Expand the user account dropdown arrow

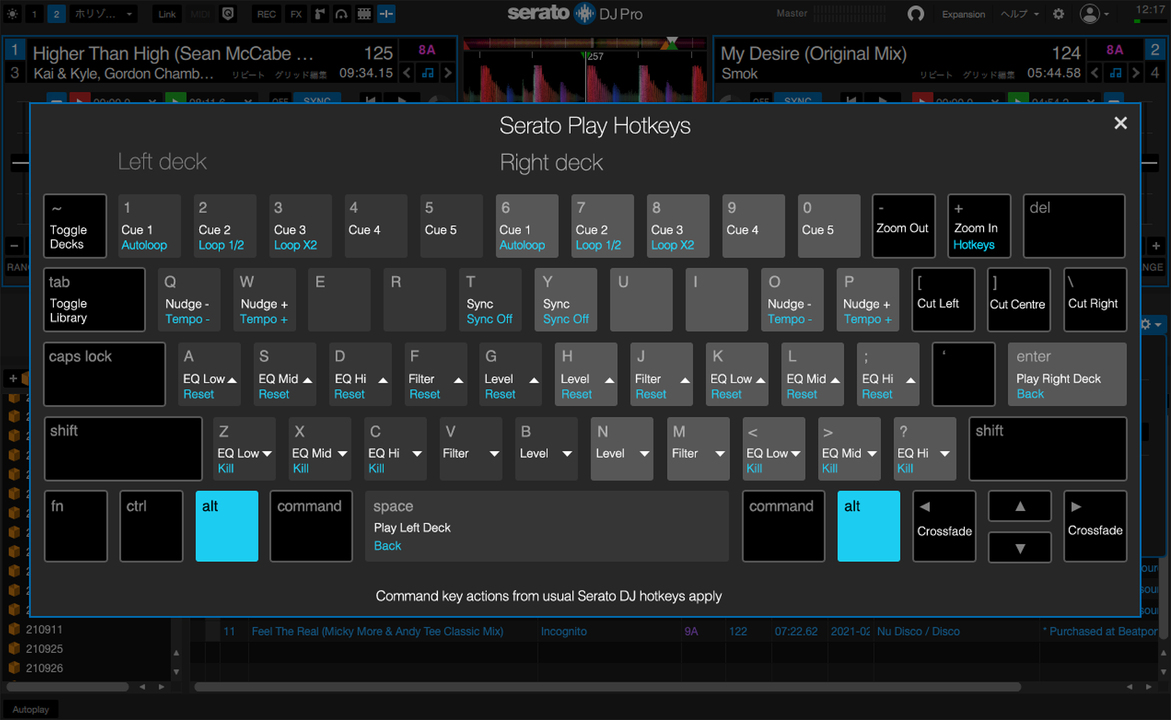click(x=1107, y=14)
